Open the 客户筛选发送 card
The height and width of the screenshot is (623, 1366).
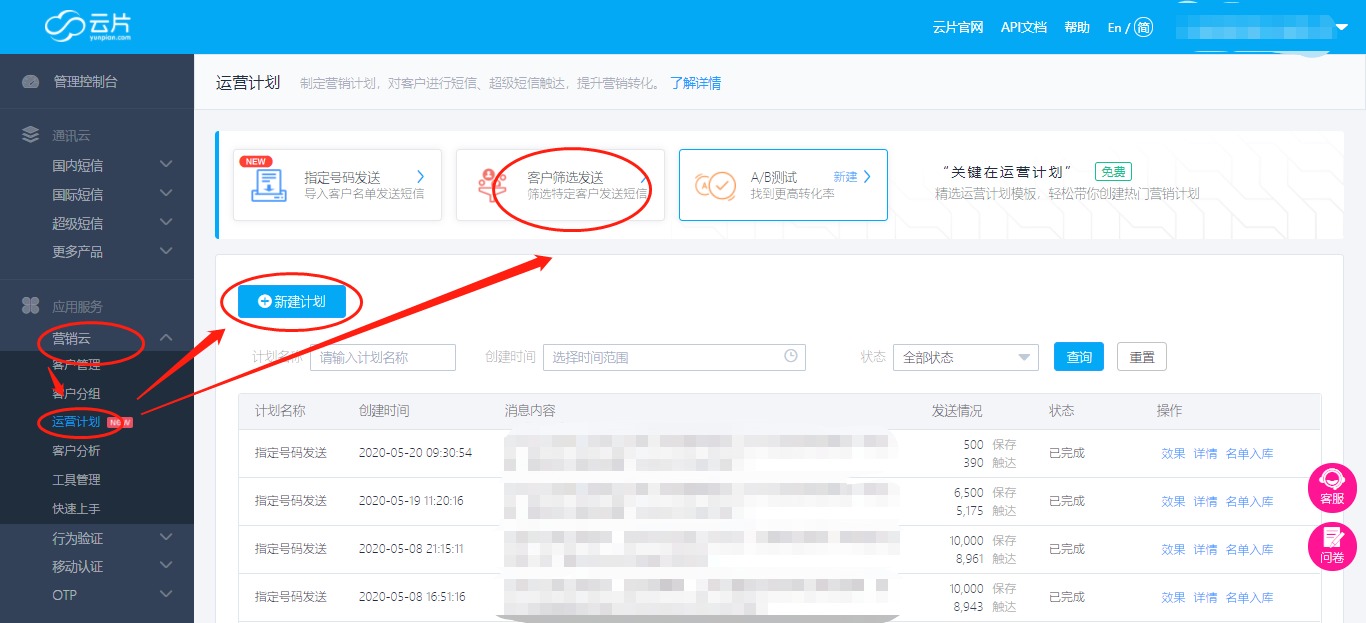coord(560,185)
